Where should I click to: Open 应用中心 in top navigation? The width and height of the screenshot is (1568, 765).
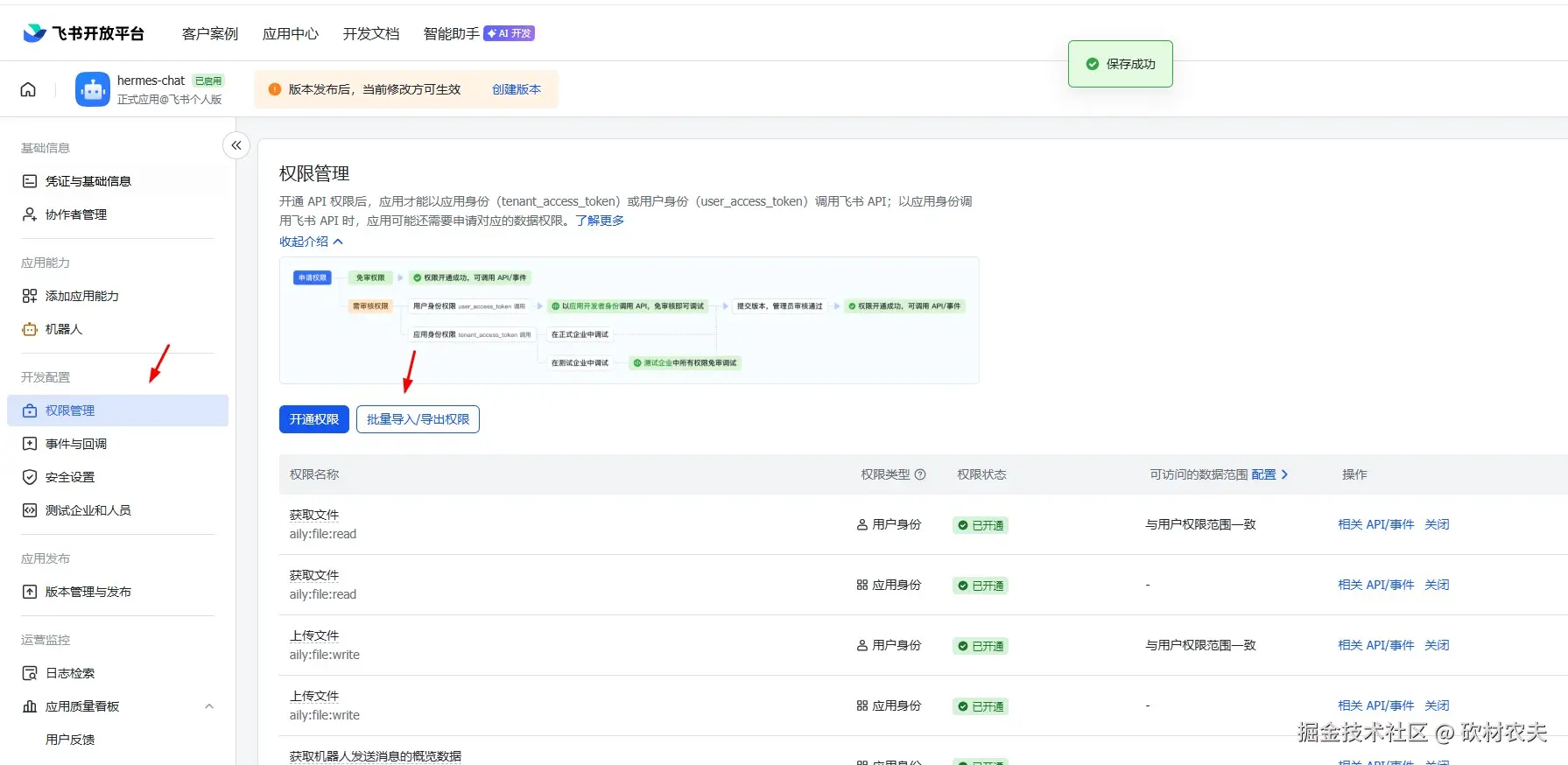[291, 33]
